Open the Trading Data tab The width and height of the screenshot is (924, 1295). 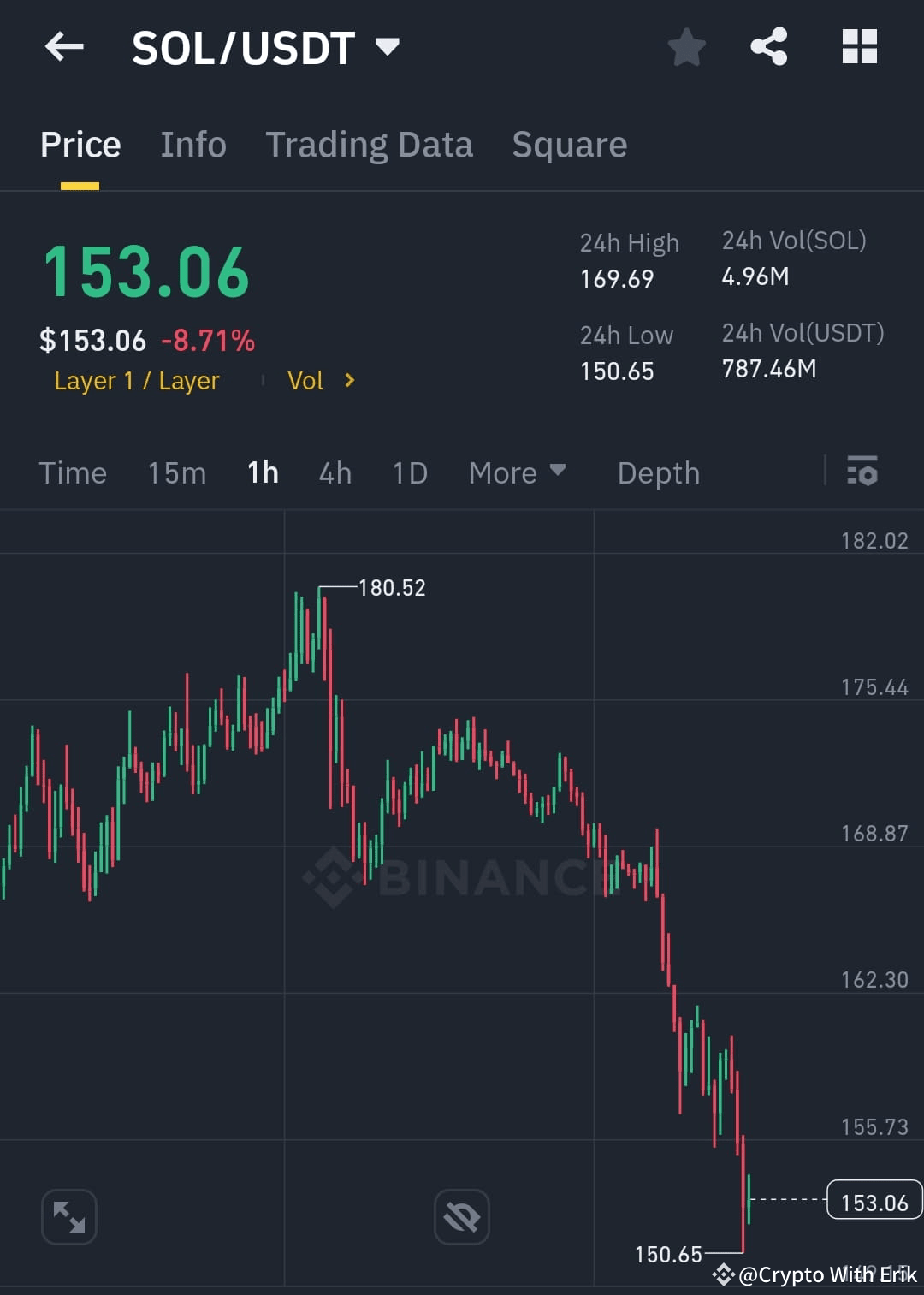coord(370,144)
